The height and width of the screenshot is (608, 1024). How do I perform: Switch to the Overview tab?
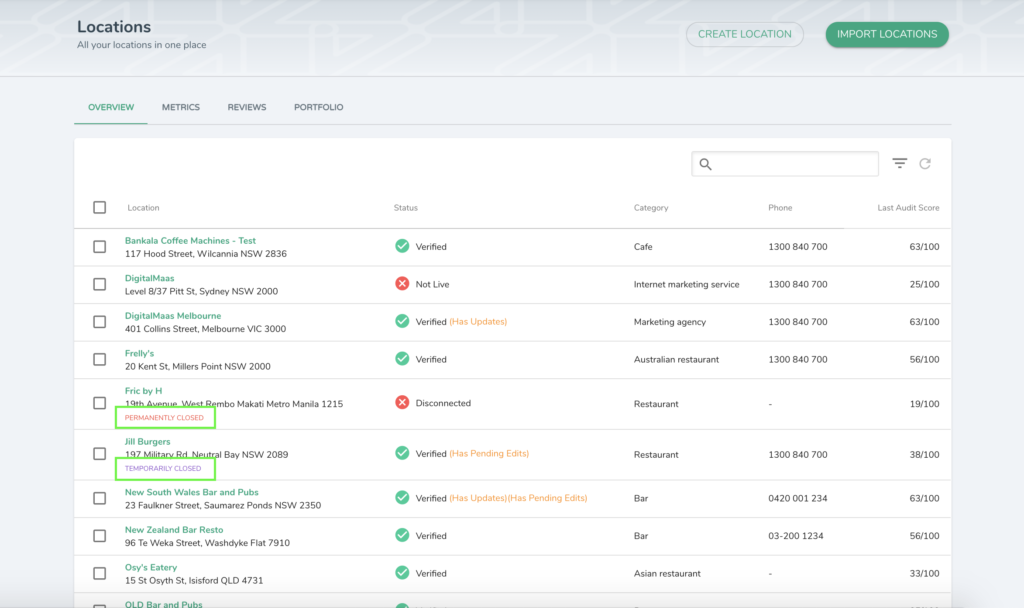click(111, 107)
